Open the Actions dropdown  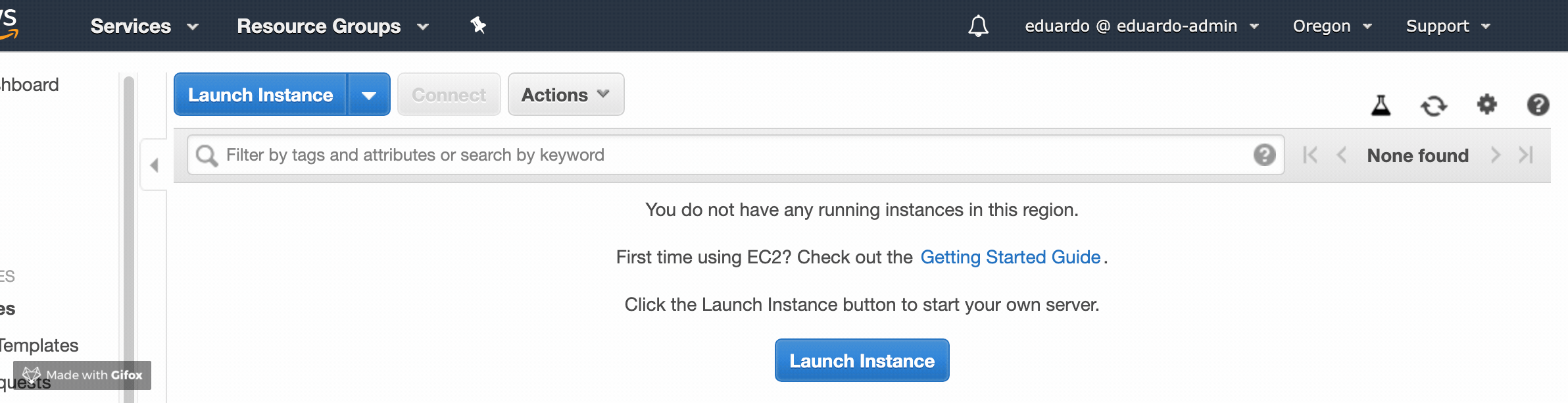[566, 95]
